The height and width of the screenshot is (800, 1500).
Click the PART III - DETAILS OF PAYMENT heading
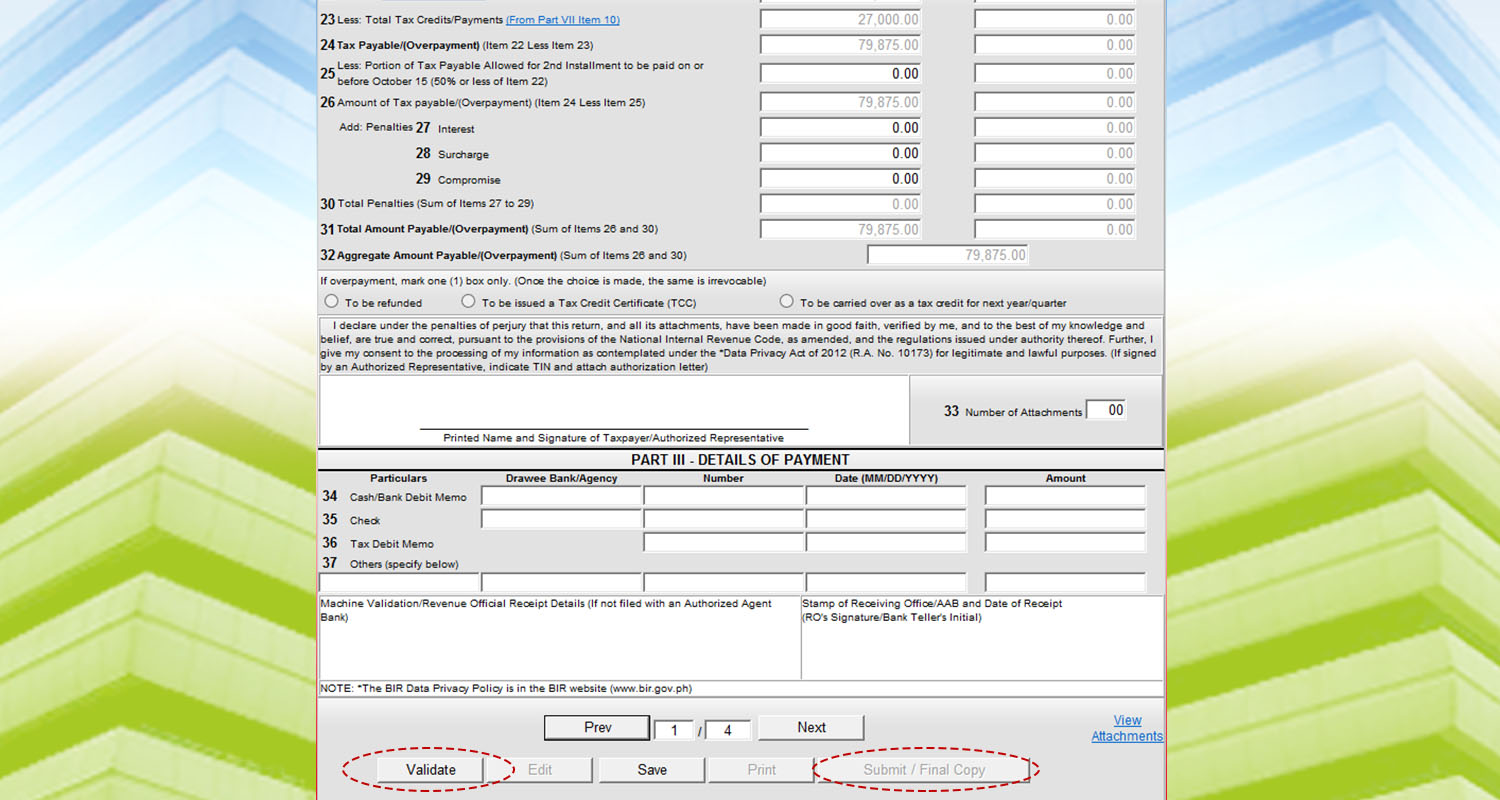click(x=740, y=460)
